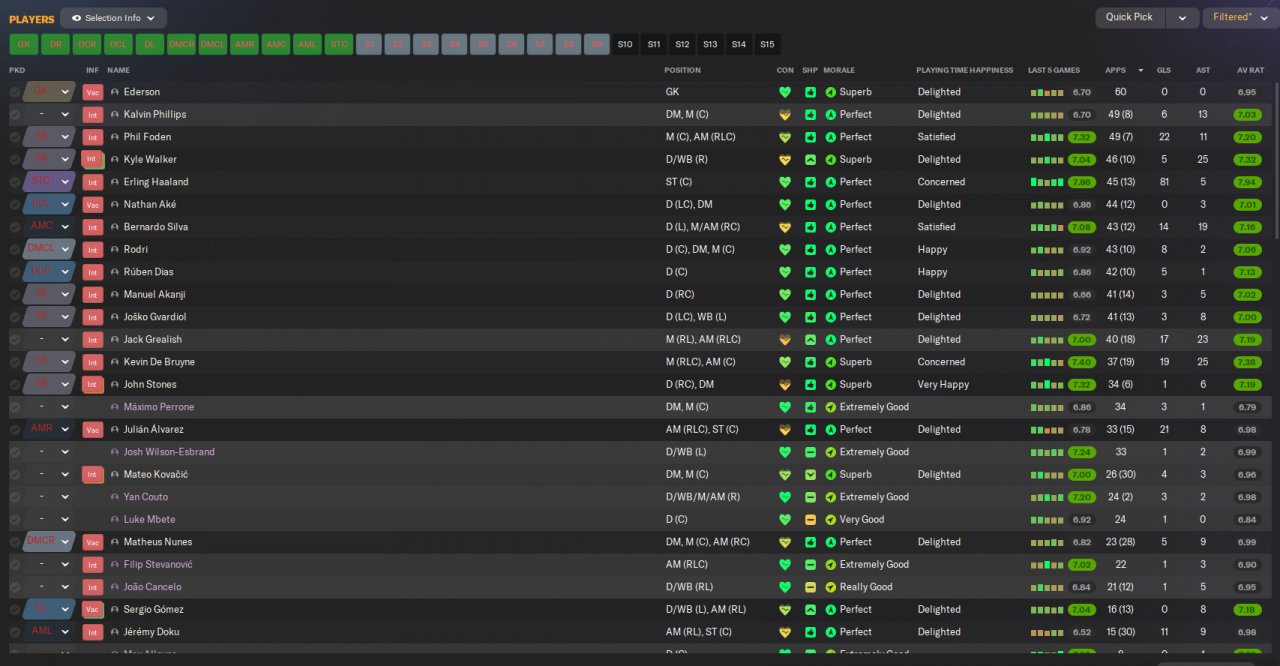Click John Stones' condition heart icon
The height and width of the screenshot is (666, 1280).
pos(785,384)
